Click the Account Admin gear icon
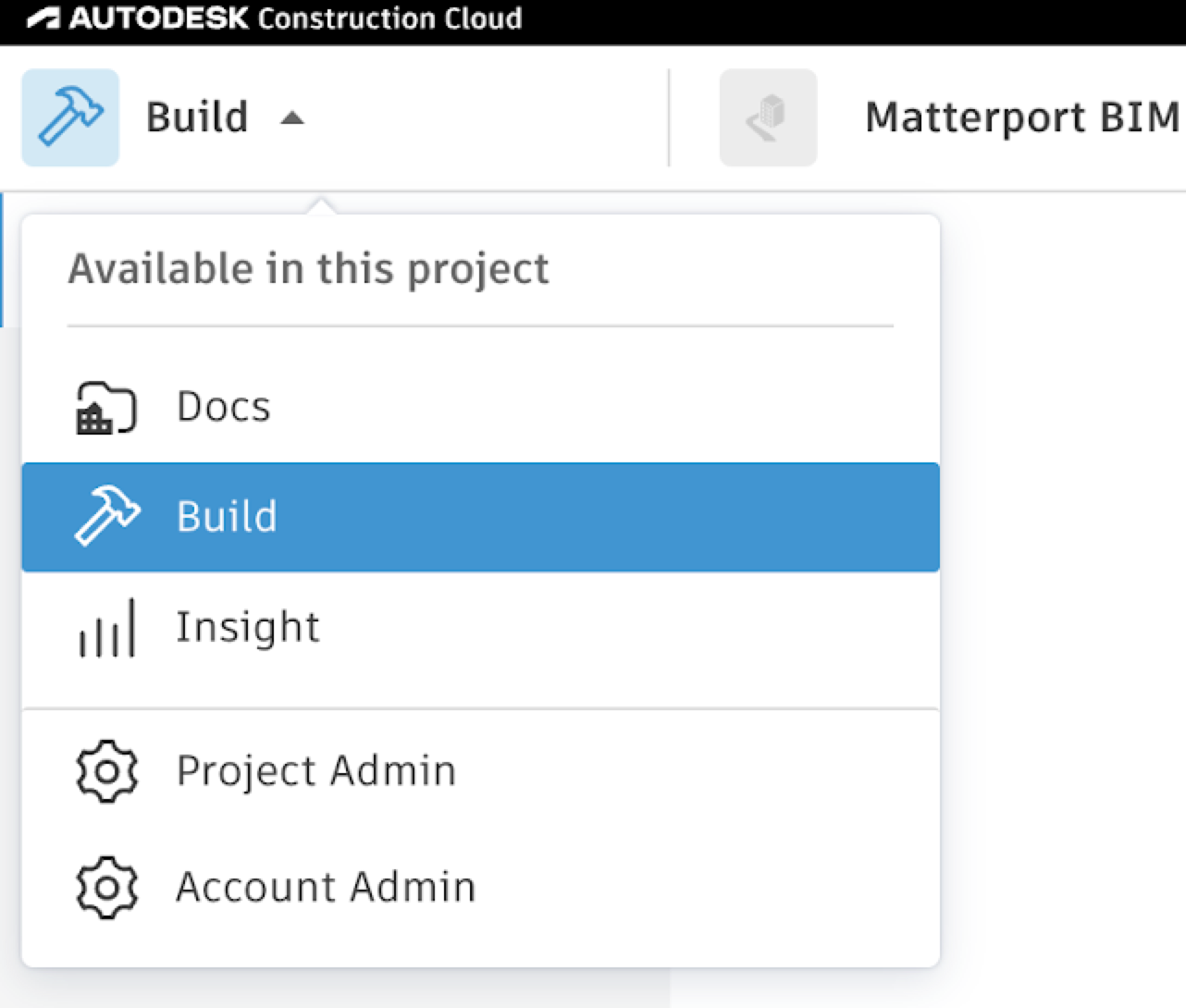Image resolution: width=1186 pixels, height=1008 pixels. coord(107,887)
